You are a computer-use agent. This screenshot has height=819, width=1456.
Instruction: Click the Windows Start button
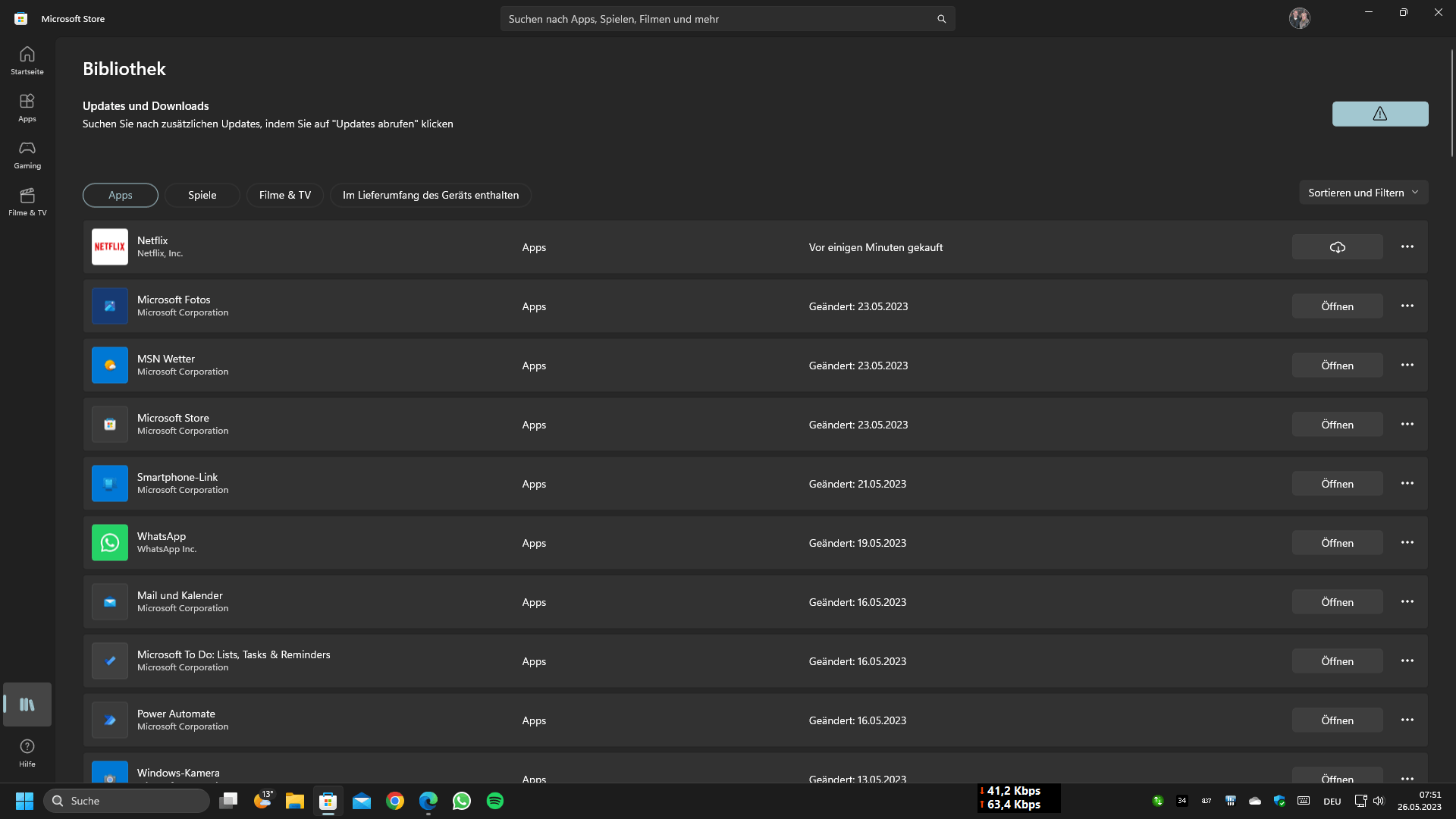24,801
